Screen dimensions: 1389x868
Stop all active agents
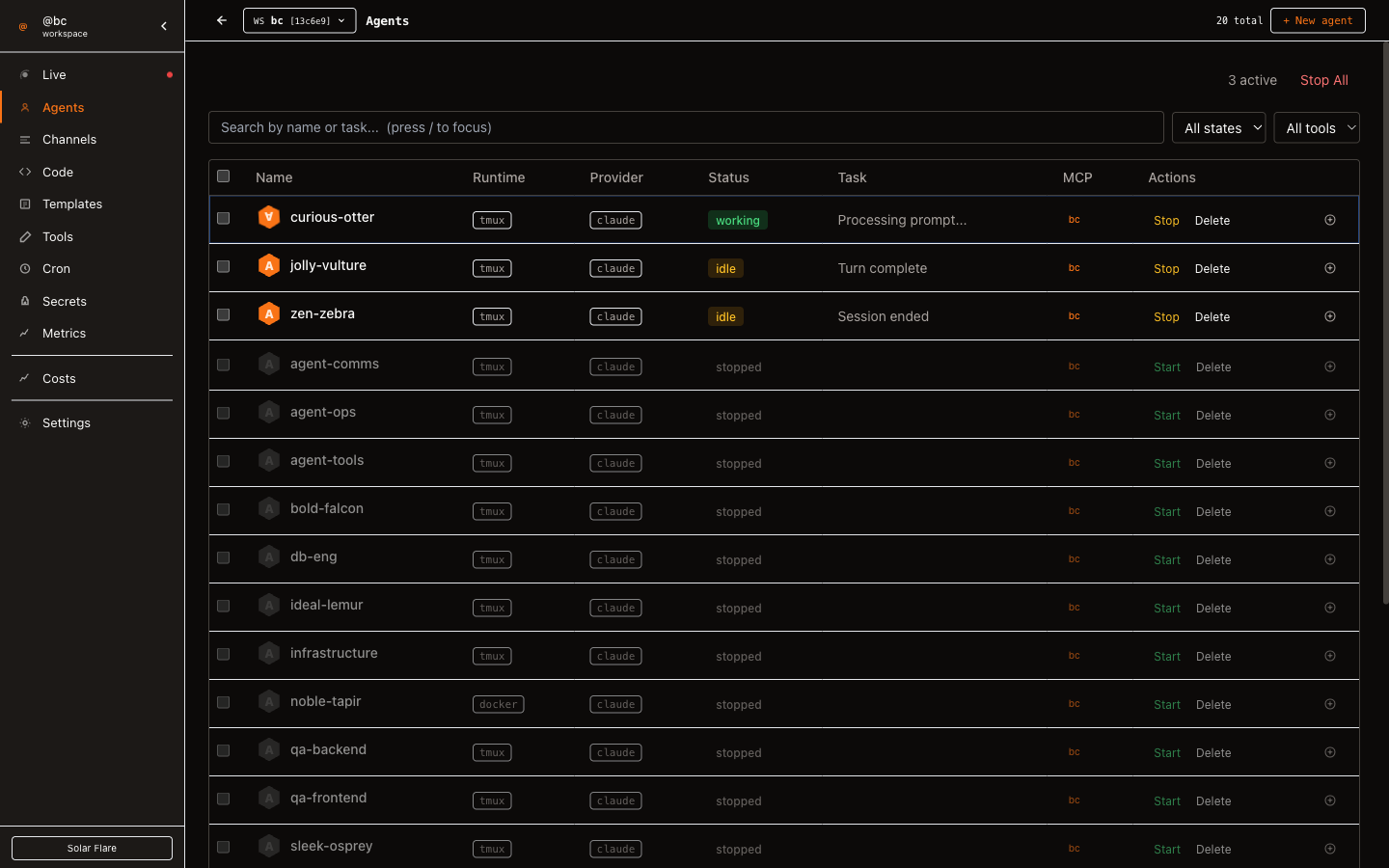coord(1324,80)
